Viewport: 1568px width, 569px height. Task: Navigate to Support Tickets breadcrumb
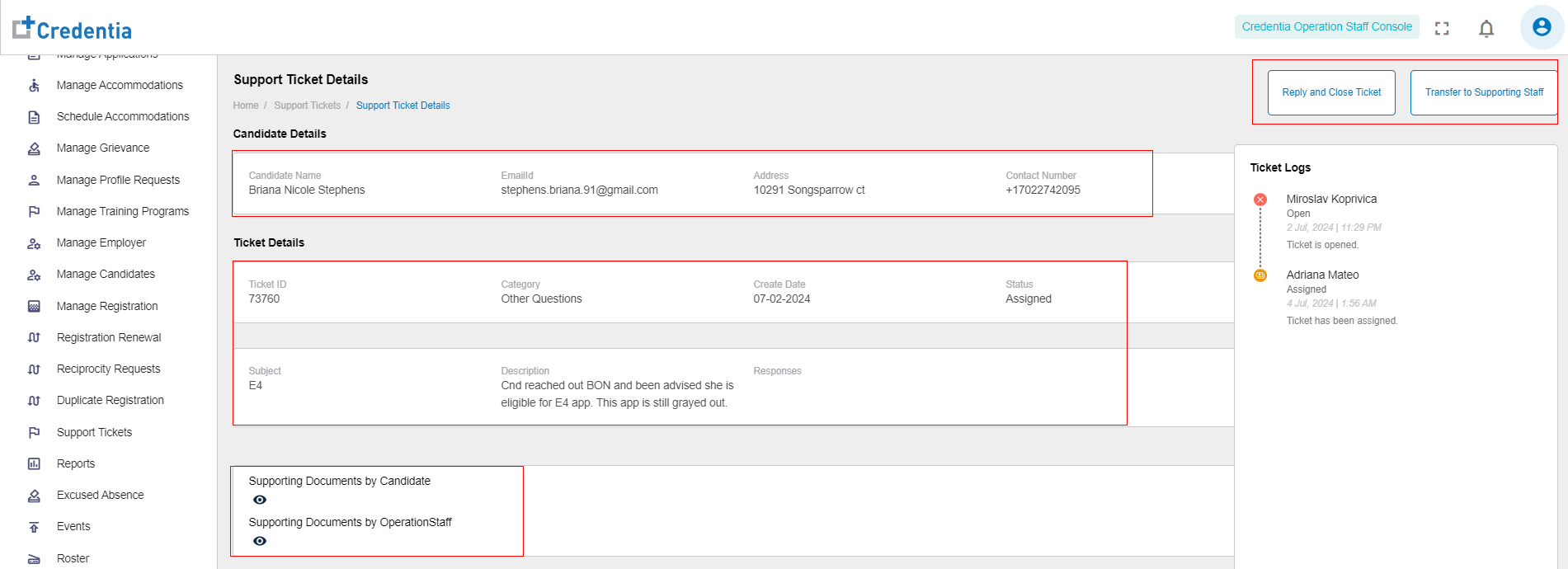pyautogui.click(x=307, y=106)
